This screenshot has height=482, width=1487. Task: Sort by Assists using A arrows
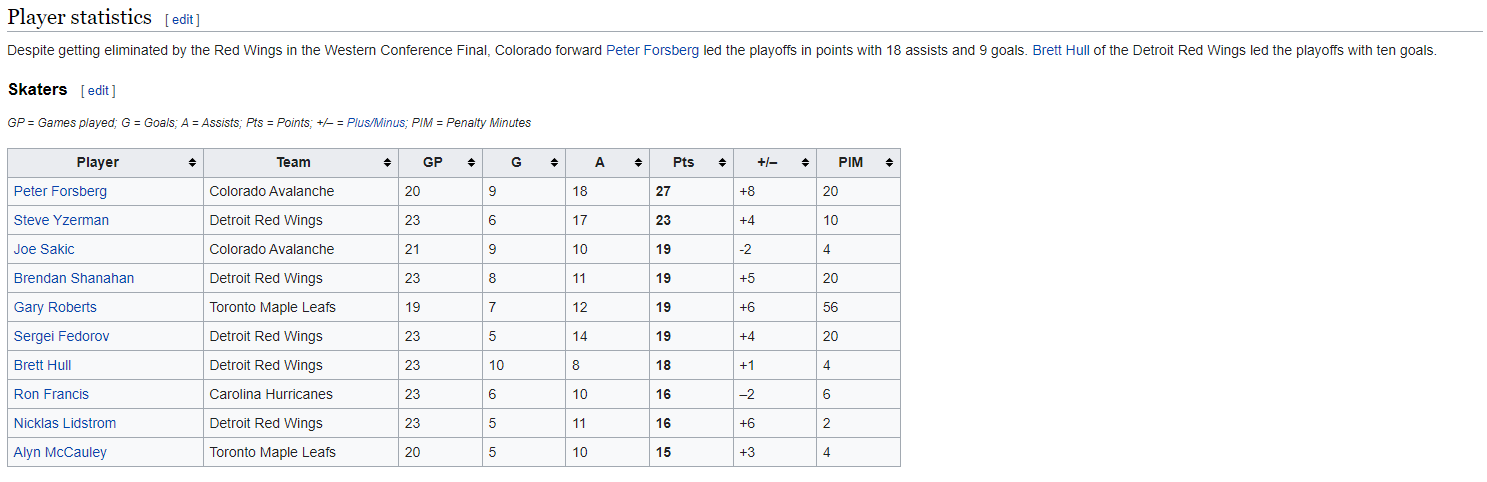(x=638, y=163)
